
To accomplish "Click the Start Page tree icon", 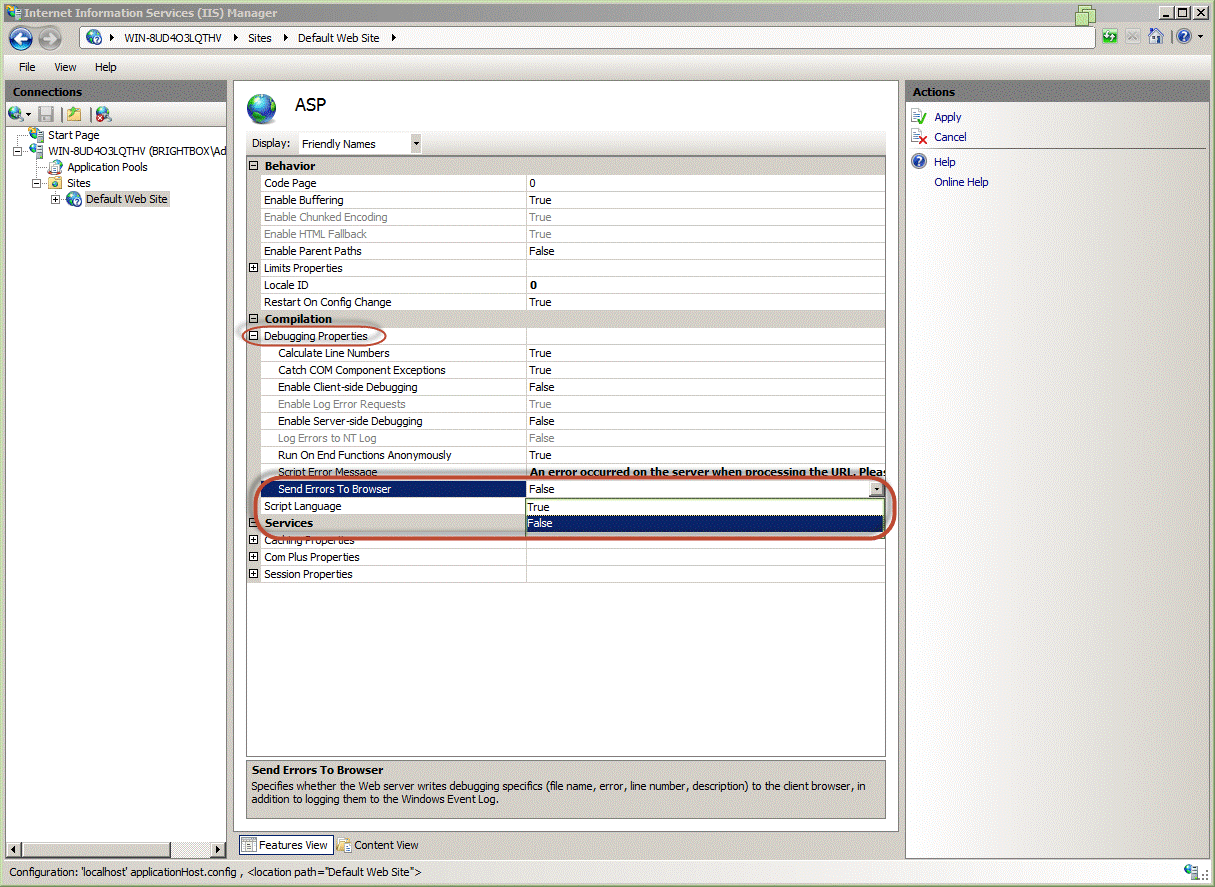I will (x=37, y=134).
